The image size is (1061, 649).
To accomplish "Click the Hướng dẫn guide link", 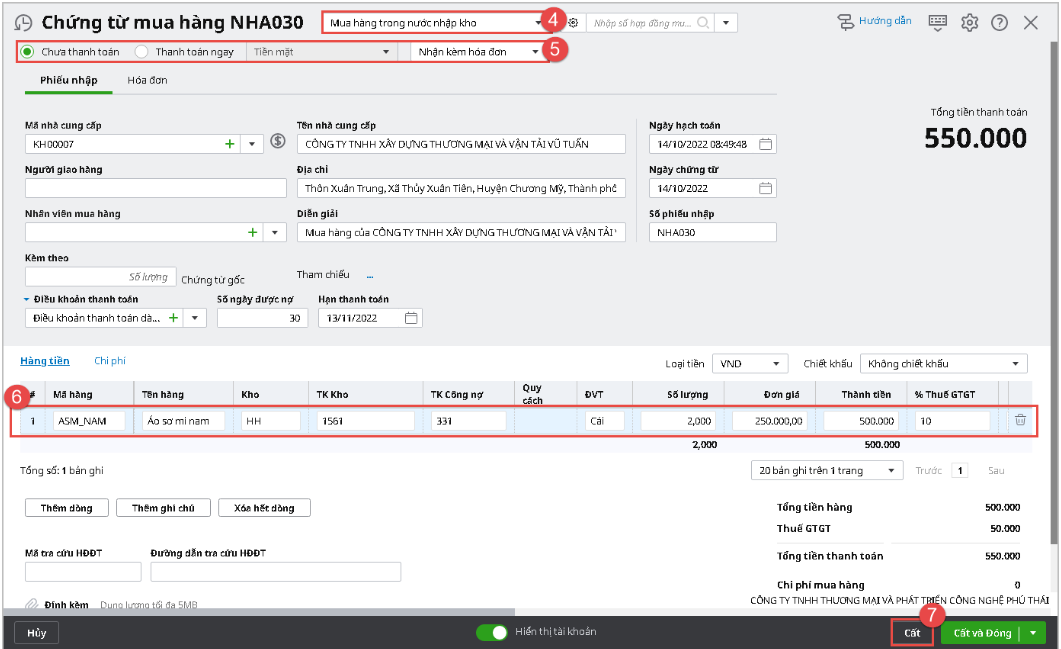I will (875, 21).
